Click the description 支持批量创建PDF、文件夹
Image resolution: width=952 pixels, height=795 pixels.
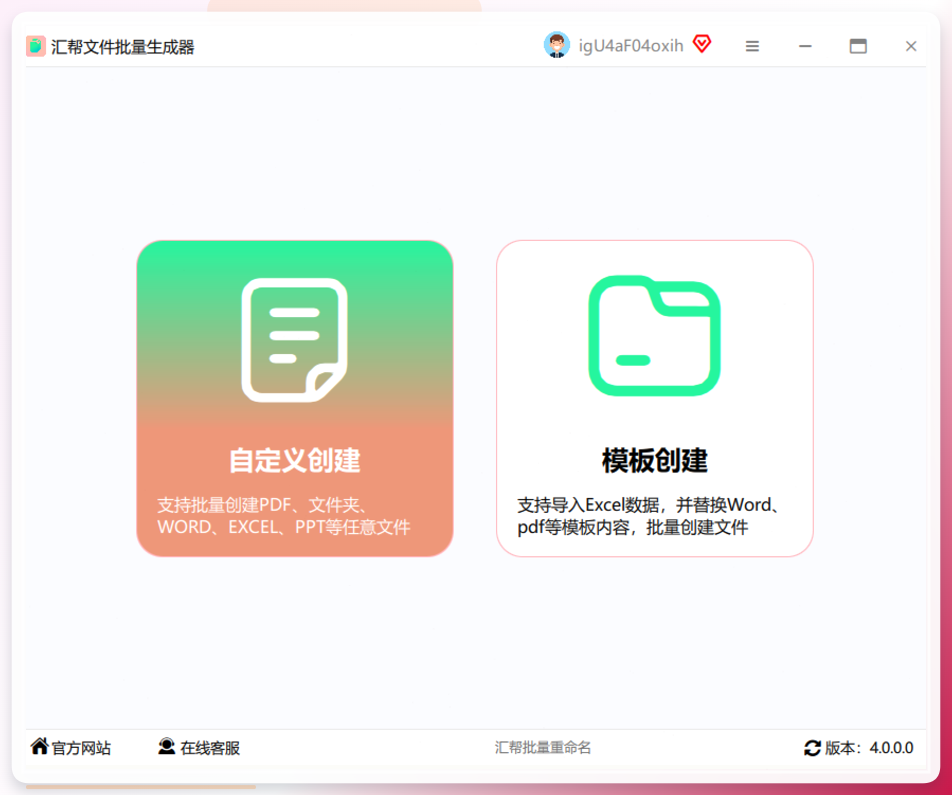tap(284, 516)
